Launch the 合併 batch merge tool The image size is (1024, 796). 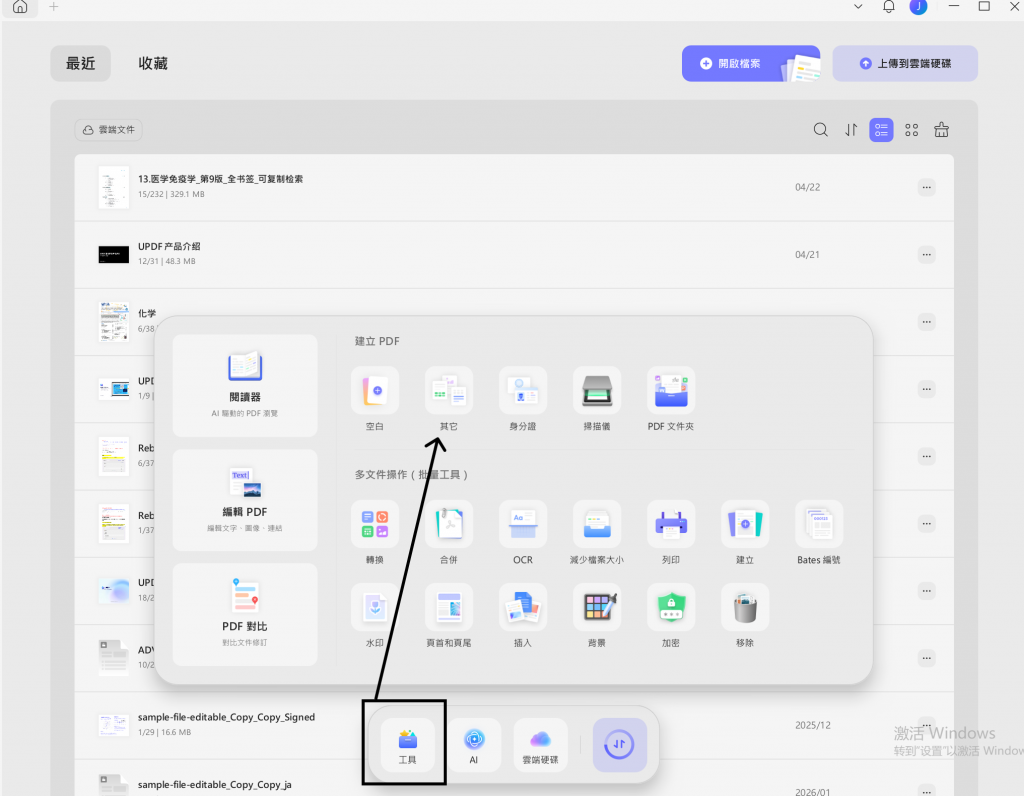tap(449, 524)
